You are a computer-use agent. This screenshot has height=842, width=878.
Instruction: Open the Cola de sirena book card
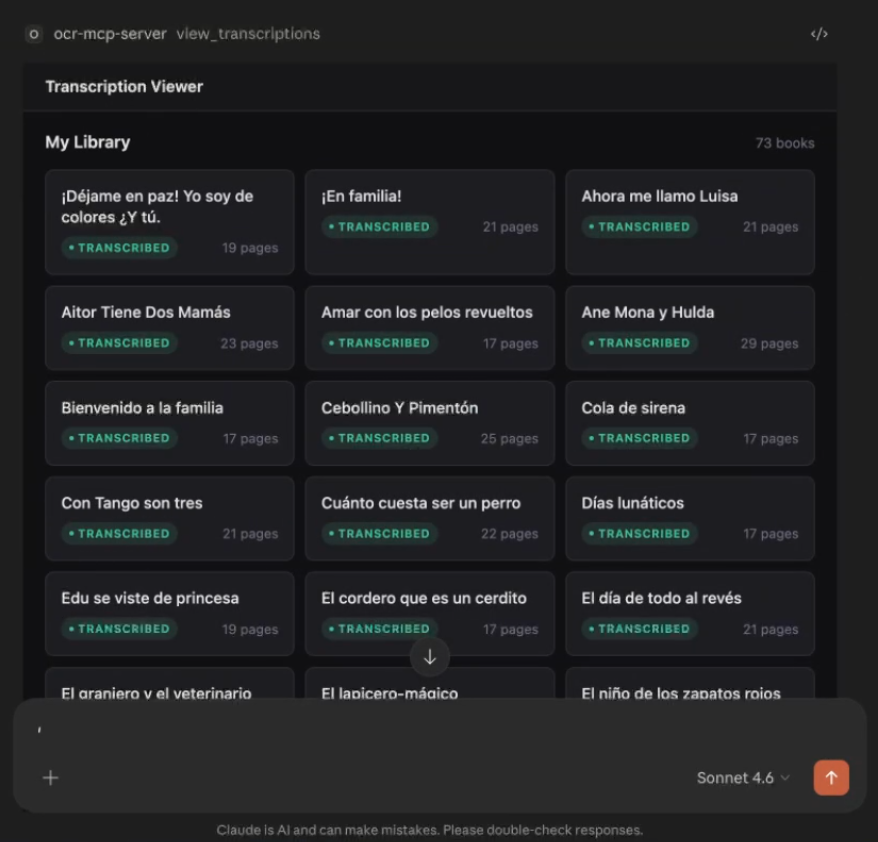tap(690, 423)
